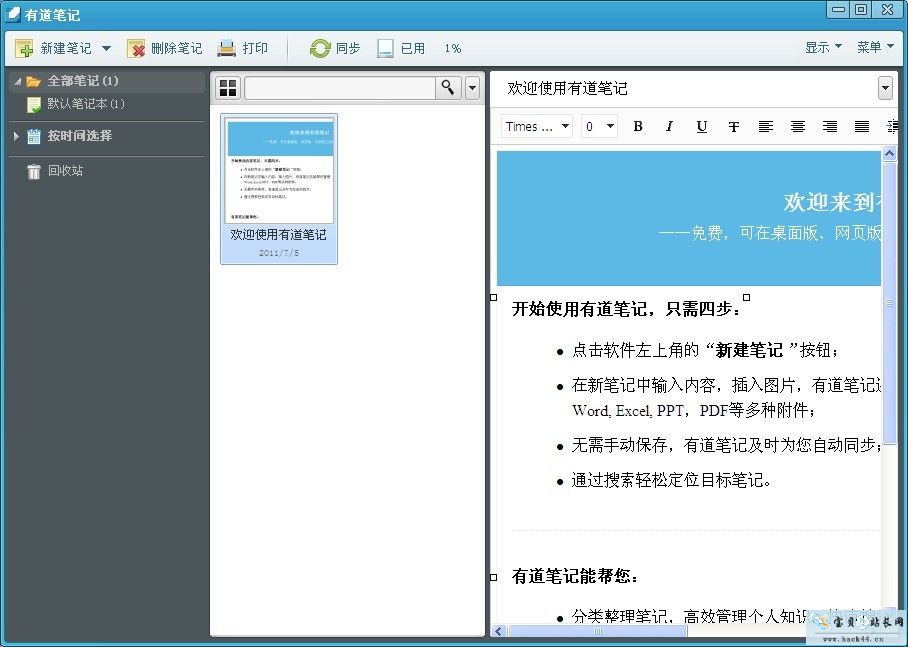The width and height of the screenshot is (908, 647).
Task: Click the New Note (新建笔记) button
Action: [53, 48]
